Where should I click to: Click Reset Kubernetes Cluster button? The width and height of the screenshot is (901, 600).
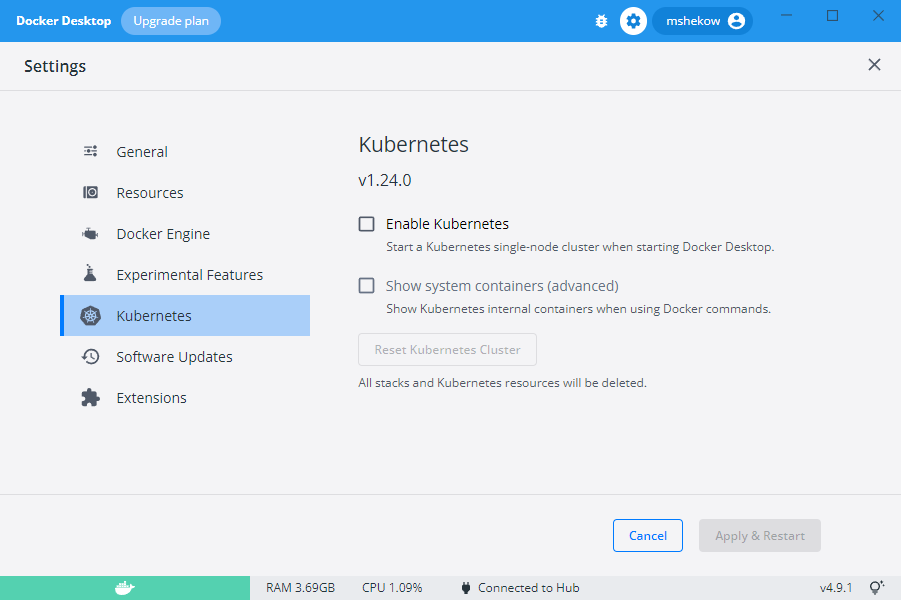click(447, 349)
